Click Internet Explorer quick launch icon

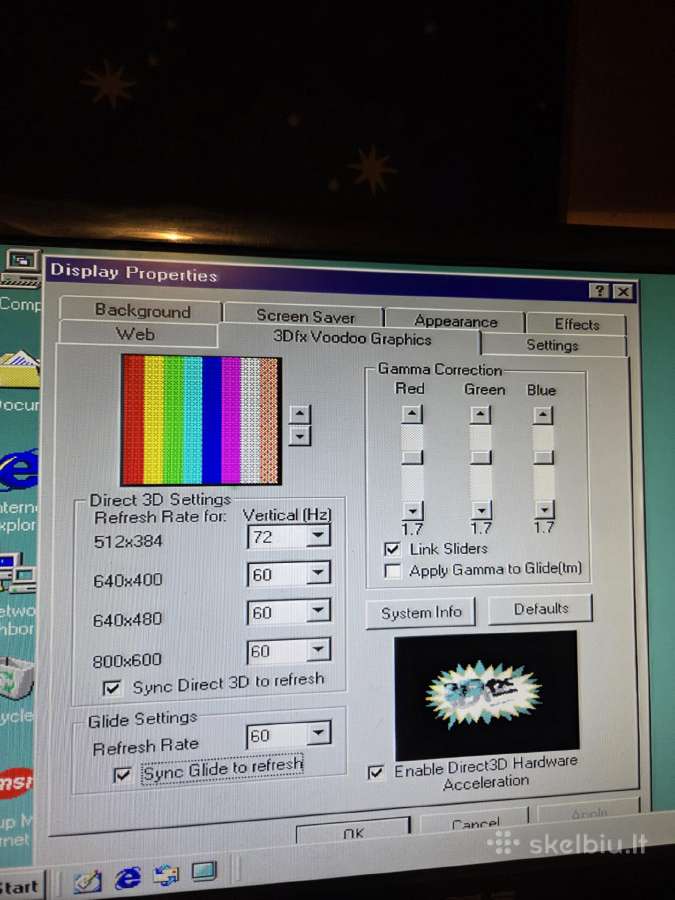(x=127, y=878)
